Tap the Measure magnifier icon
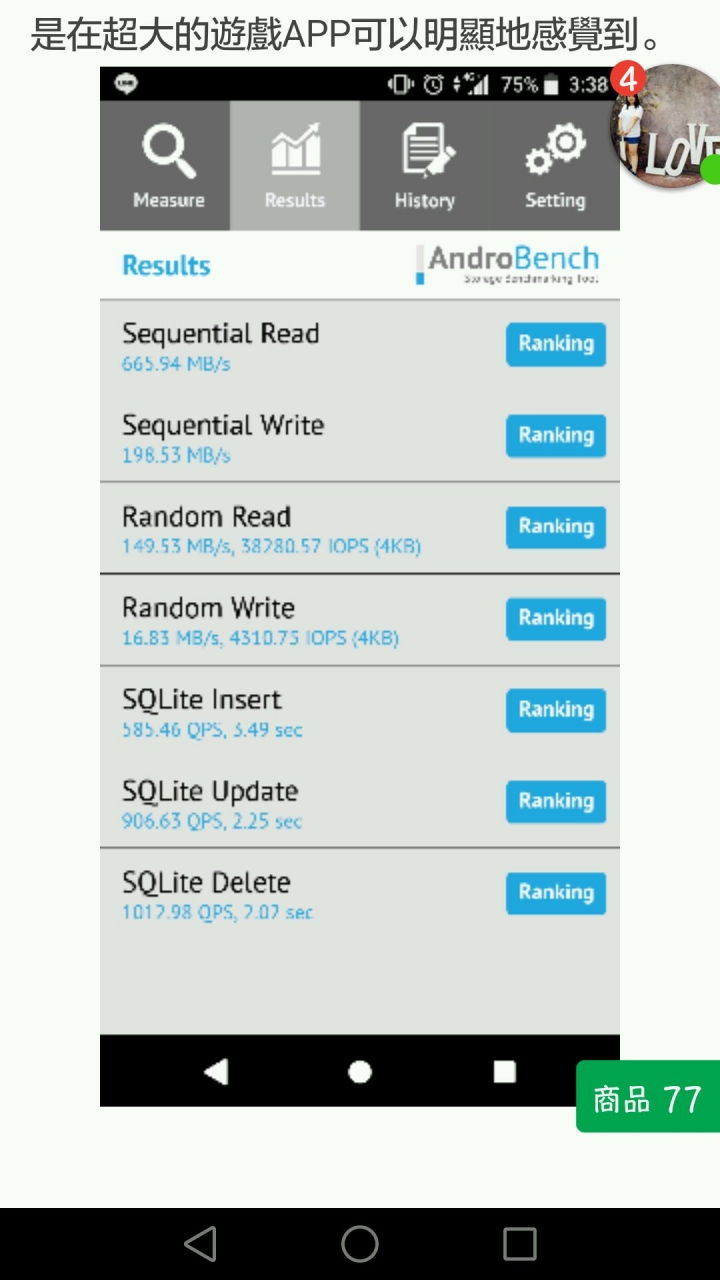The height and width of the screenshot is (1280, 720). pos(168,150)
